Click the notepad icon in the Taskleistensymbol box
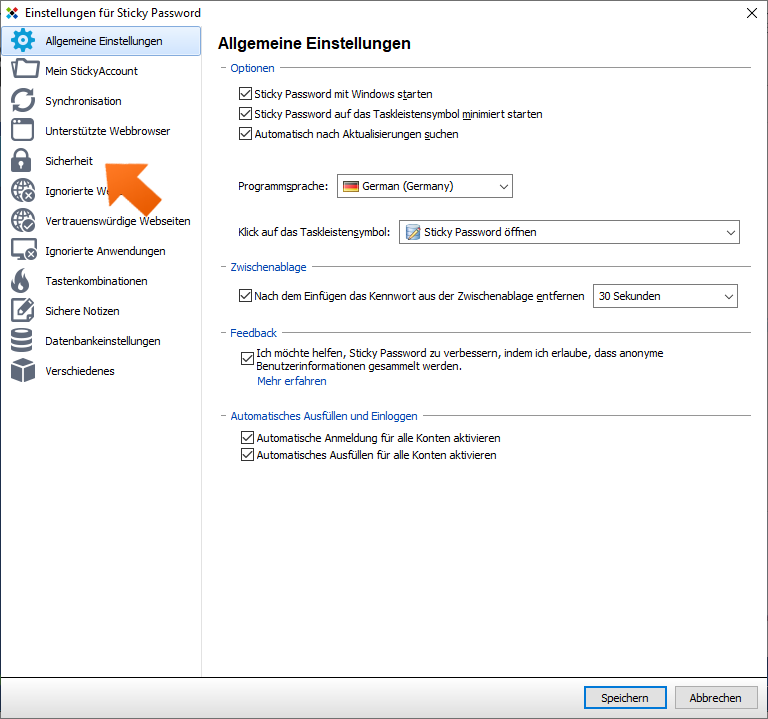The image size is (768, 719). tap(413, 232)
